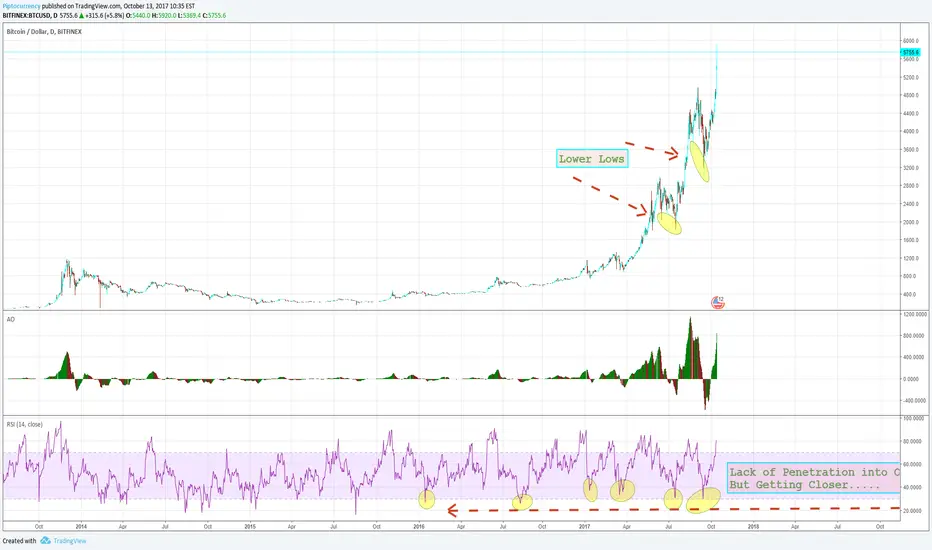932x550 pixels.
Task: Click the 'RSI (14, close)' indicator label
Action: [x=24, y=424]
